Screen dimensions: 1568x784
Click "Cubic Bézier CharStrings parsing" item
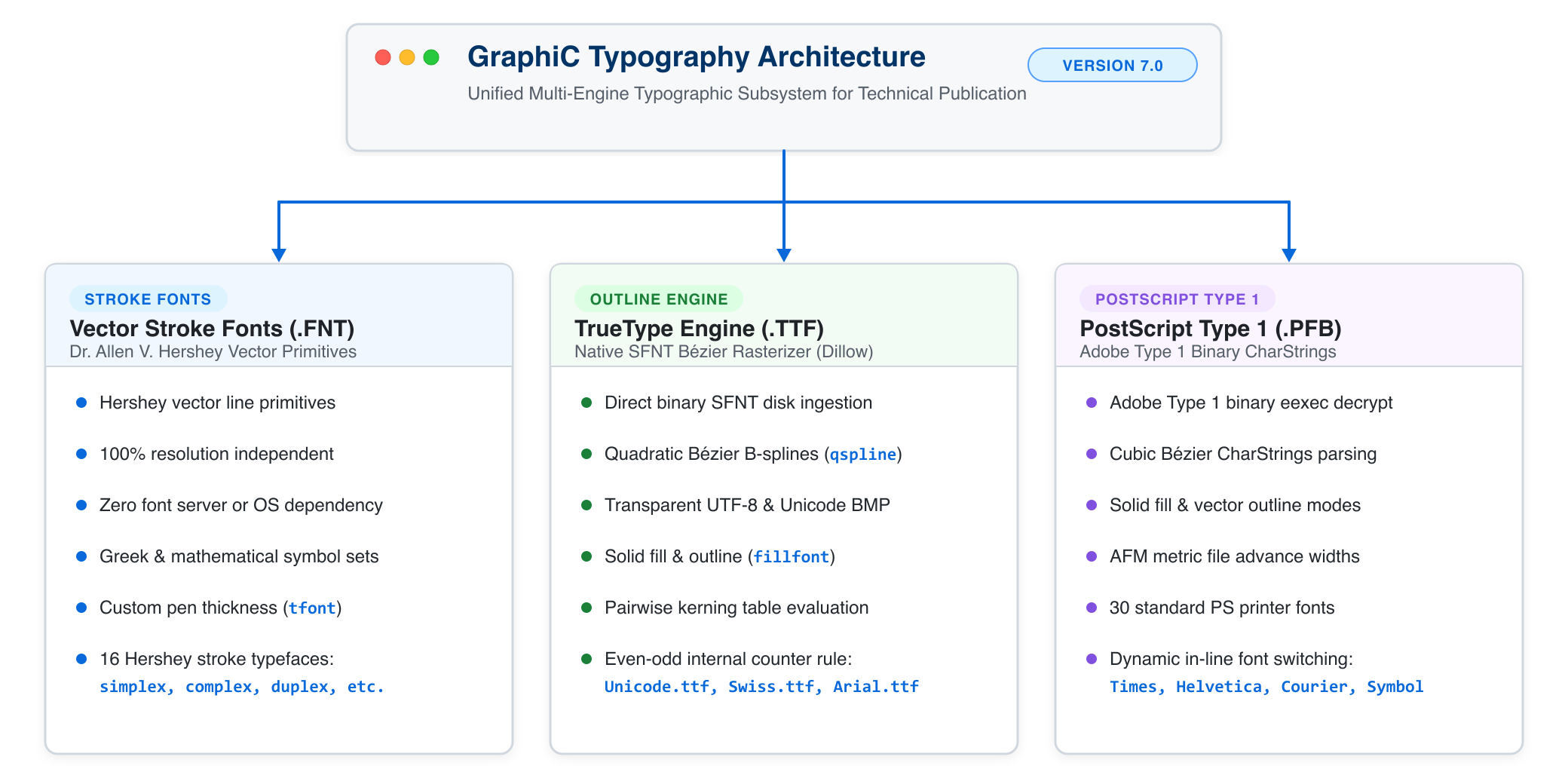(1243, 455)
